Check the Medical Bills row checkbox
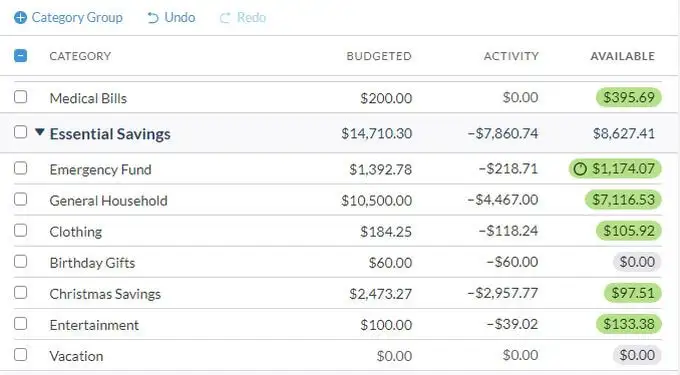 [20, 97]
